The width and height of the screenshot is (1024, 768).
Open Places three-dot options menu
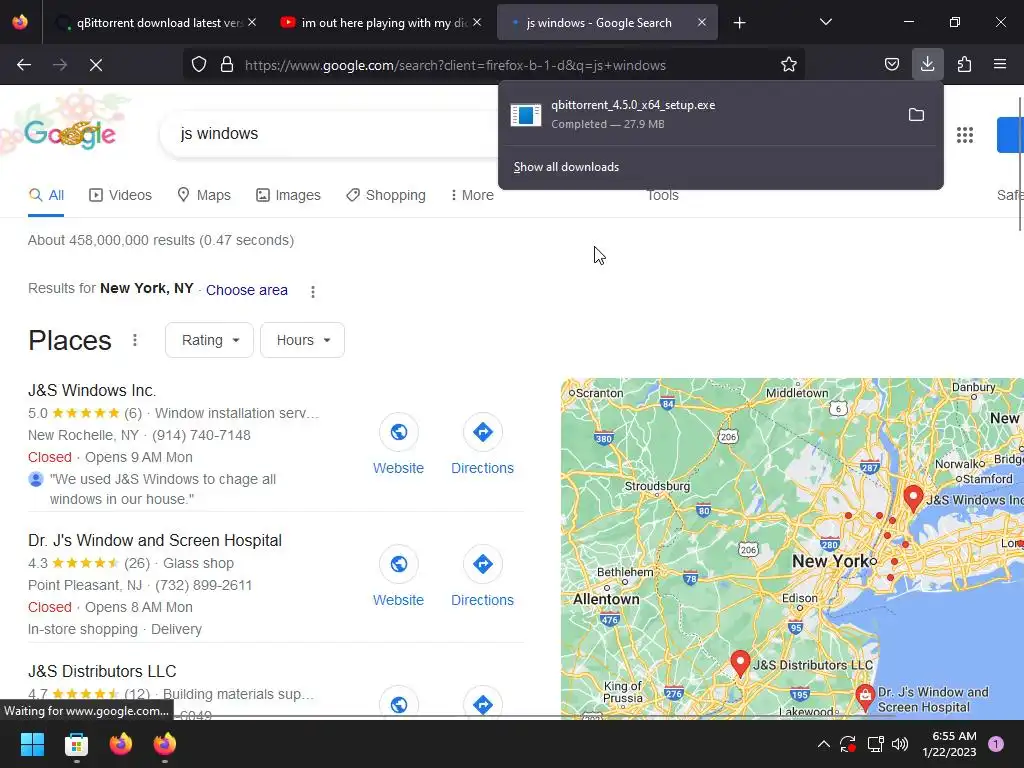(135, 340)
